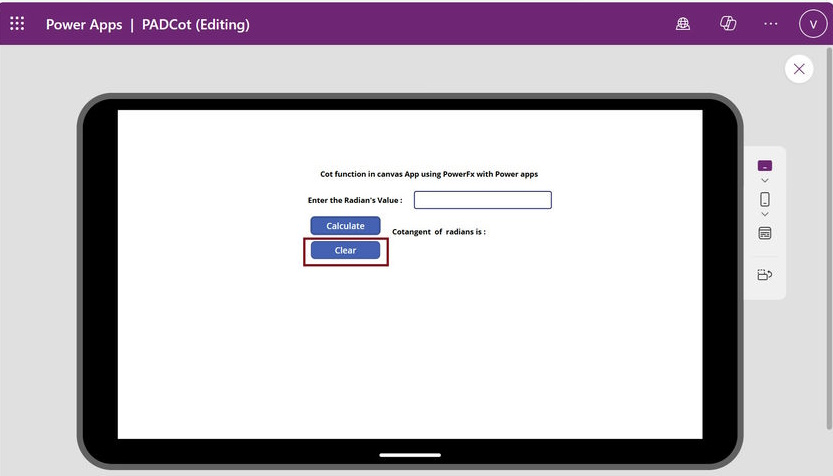This screenshot has width=833, height=476.
Task: Click the Clear button
Action: tap(345, 250)
